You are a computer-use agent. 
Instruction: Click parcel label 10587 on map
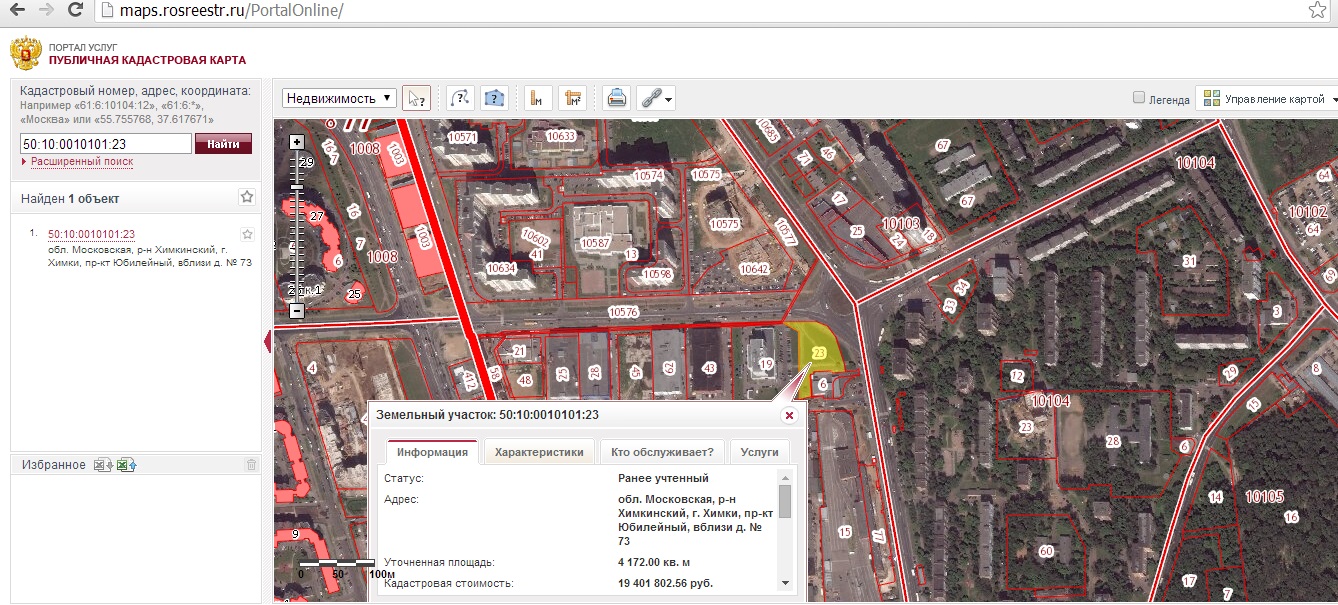click(595, 243)
